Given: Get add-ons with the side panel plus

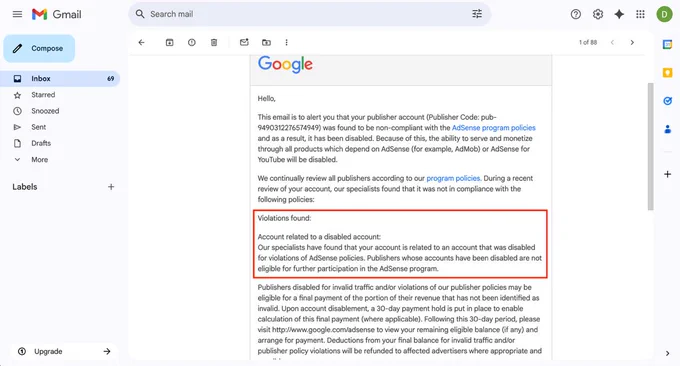Looking at the screenshot, I should coord(667,174).
